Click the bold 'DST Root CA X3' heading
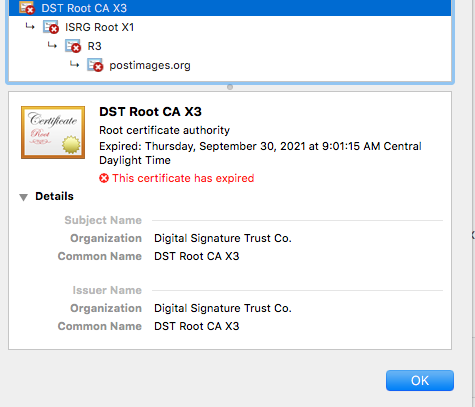This screenshot has width=475, height=407. [x=150, y=112]
